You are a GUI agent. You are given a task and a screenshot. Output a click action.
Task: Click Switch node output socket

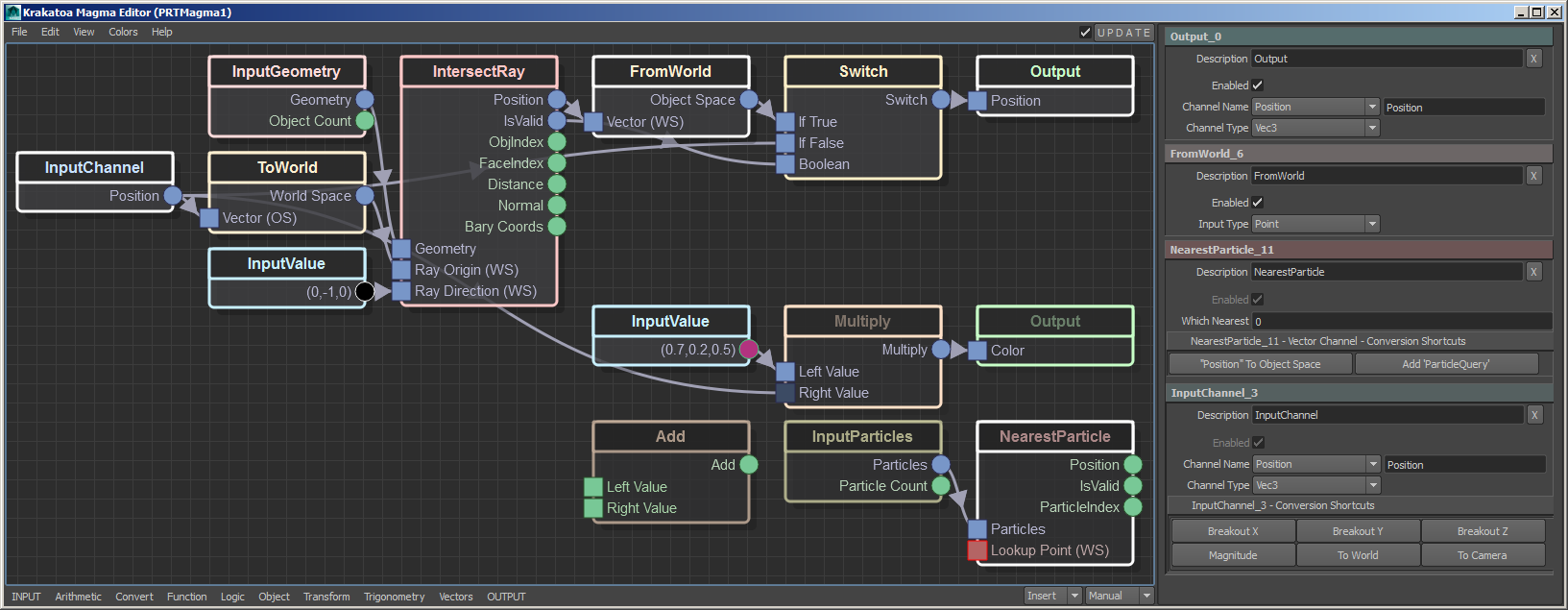(941, 99)
